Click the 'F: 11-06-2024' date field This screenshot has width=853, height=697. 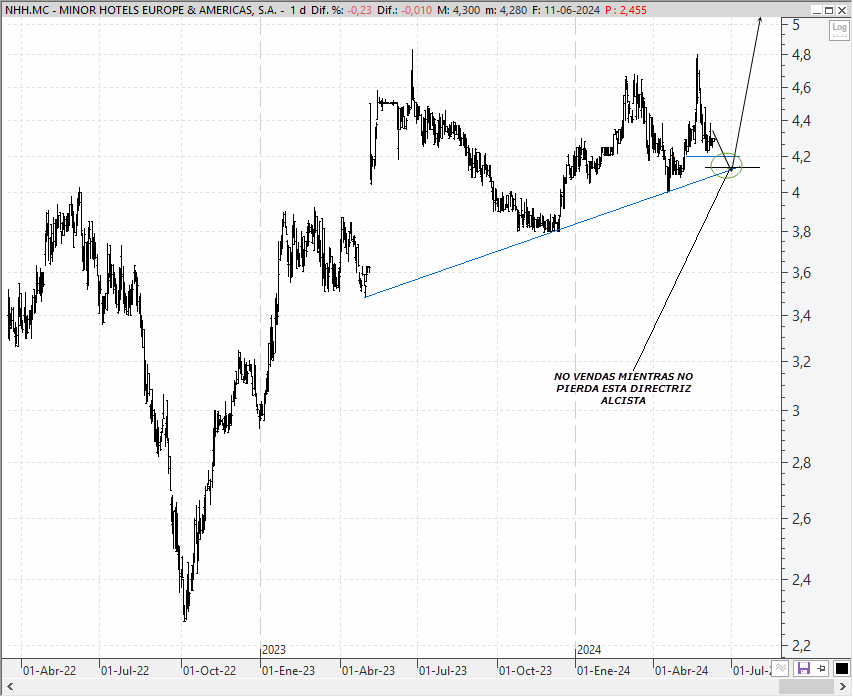(x=566, y=10)
